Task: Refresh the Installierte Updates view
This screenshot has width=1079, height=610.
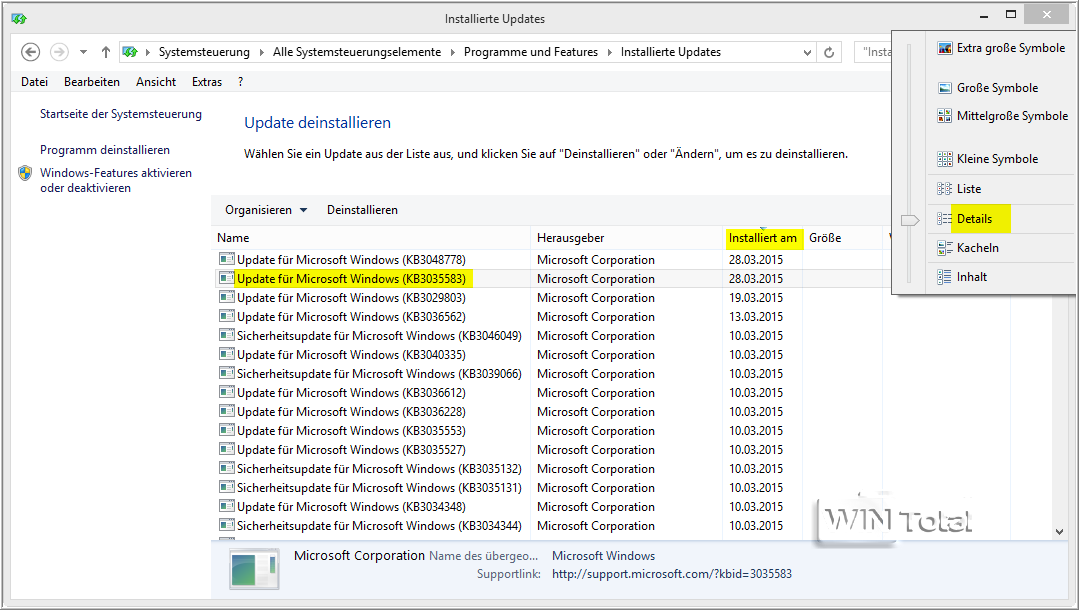Action: pos(829,52)
